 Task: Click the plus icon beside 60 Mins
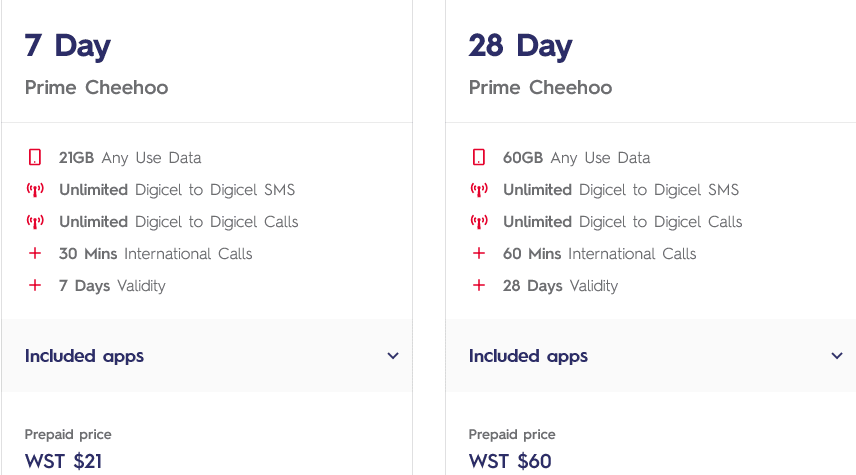click(x=479, y=254)
